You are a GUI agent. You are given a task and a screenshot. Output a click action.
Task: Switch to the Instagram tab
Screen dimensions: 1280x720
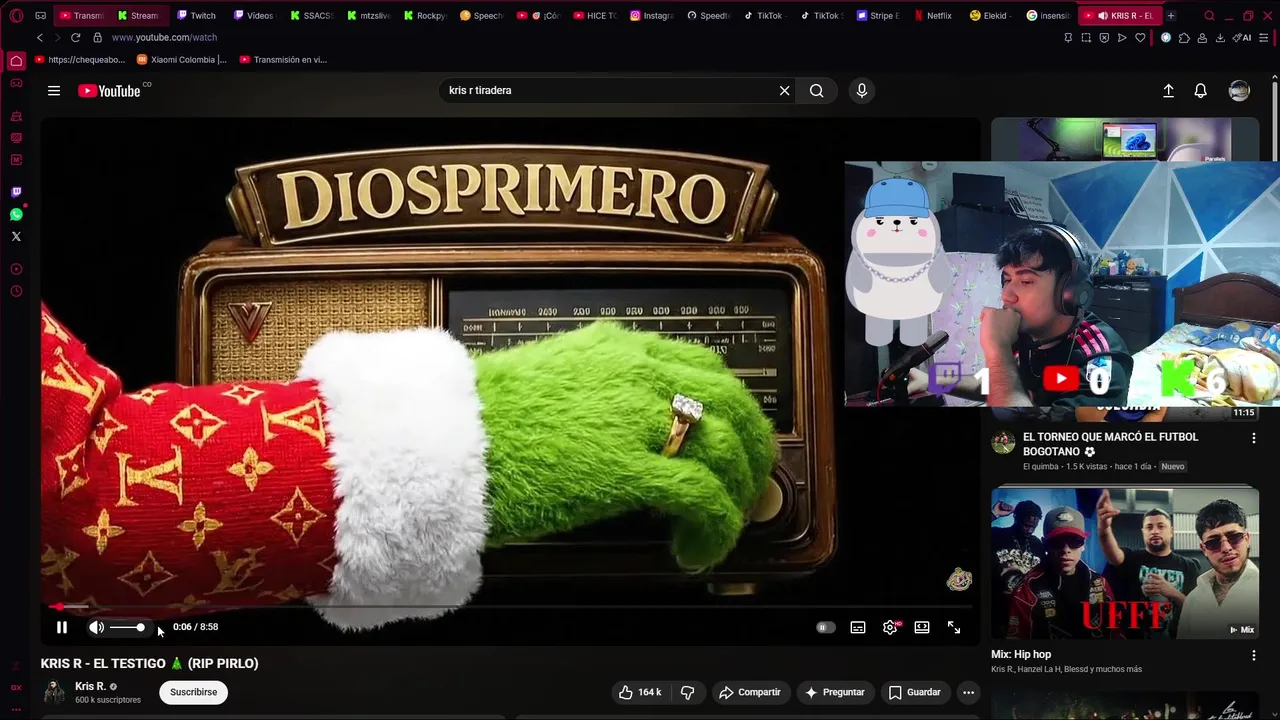(x=651, y=15)
